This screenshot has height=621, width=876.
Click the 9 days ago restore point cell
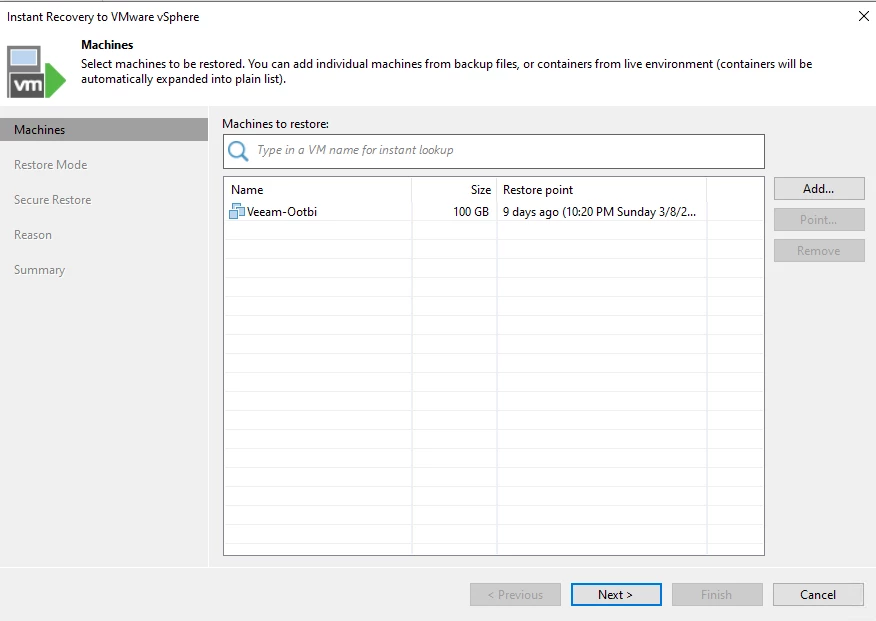(599, 212)
